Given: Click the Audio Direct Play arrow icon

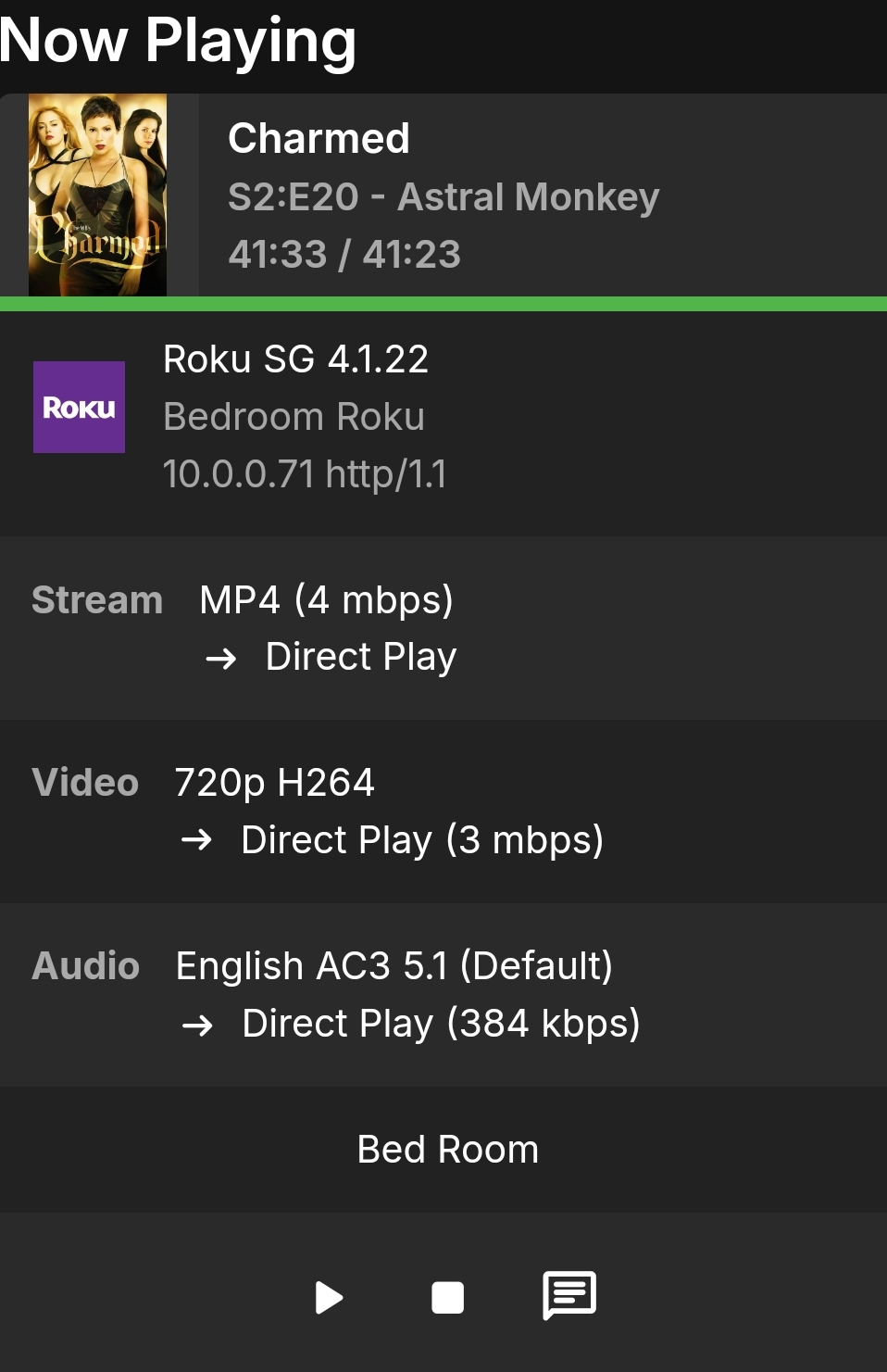Looking at the screenshot, I should pyautogui.click(x=197, y=1026).
